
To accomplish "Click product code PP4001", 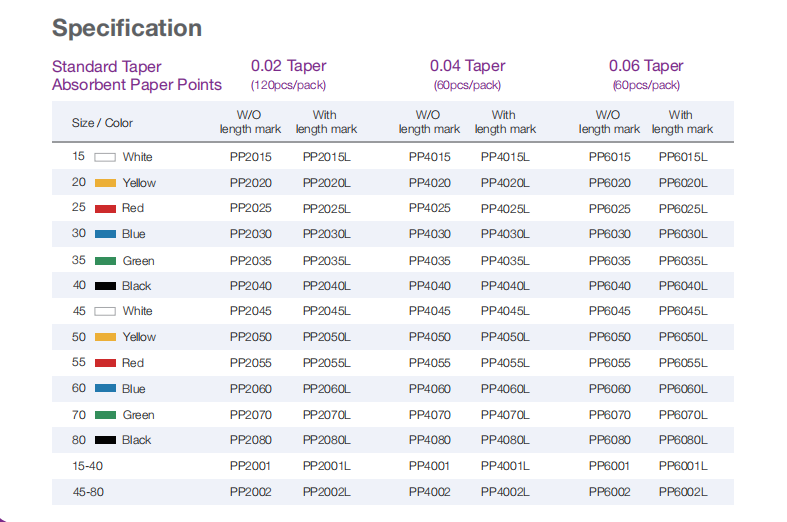I will pos(430,466).
